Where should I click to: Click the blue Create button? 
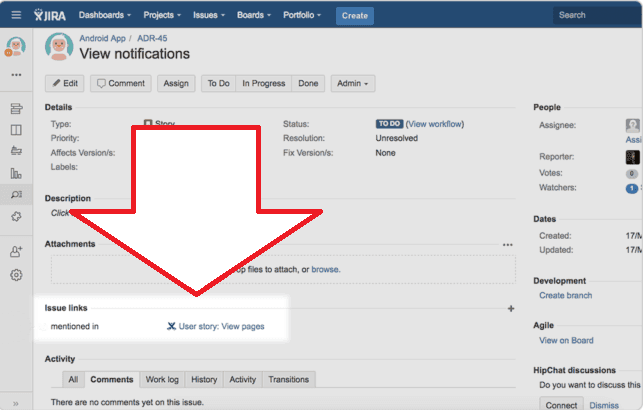tap(354, 16)
